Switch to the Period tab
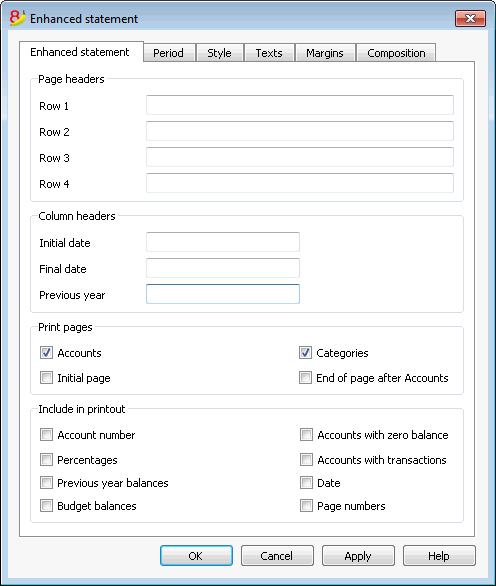The image size is (496, 586). tap(169, 53)
